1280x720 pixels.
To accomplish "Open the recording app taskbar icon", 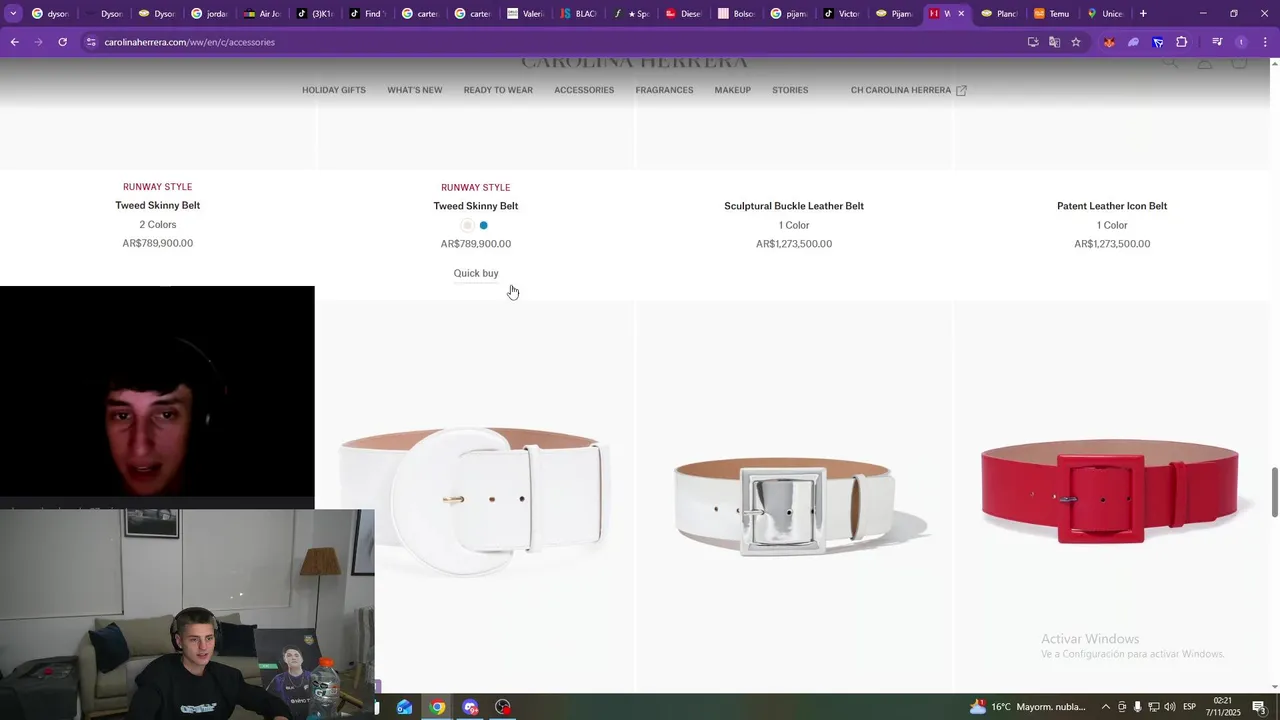I will 503,707.
